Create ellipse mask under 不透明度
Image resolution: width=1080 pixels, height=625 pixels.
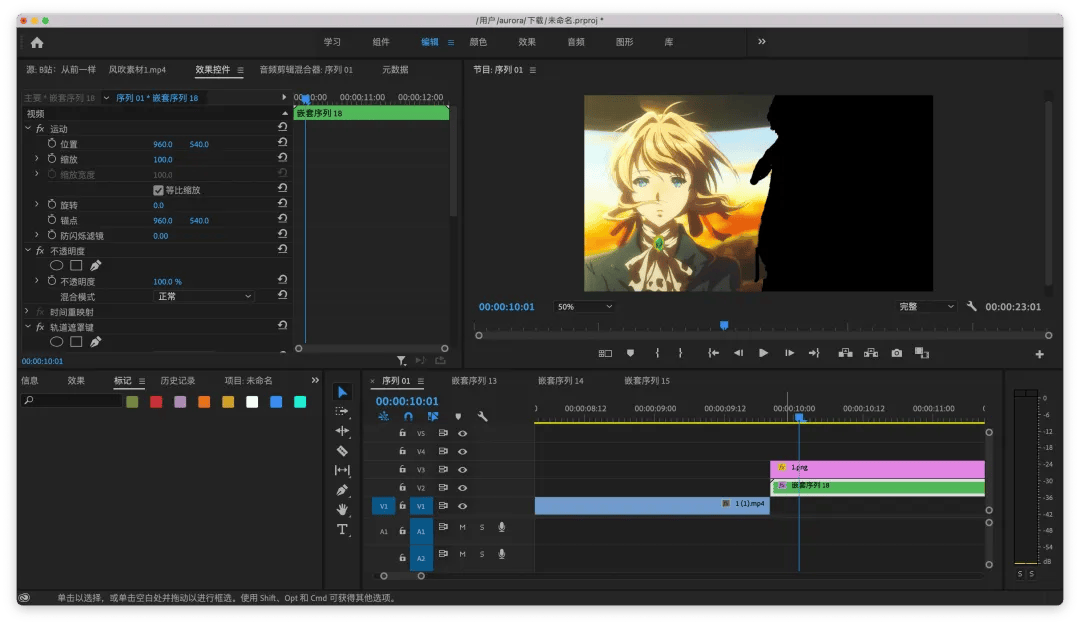(x=56, y=265)
